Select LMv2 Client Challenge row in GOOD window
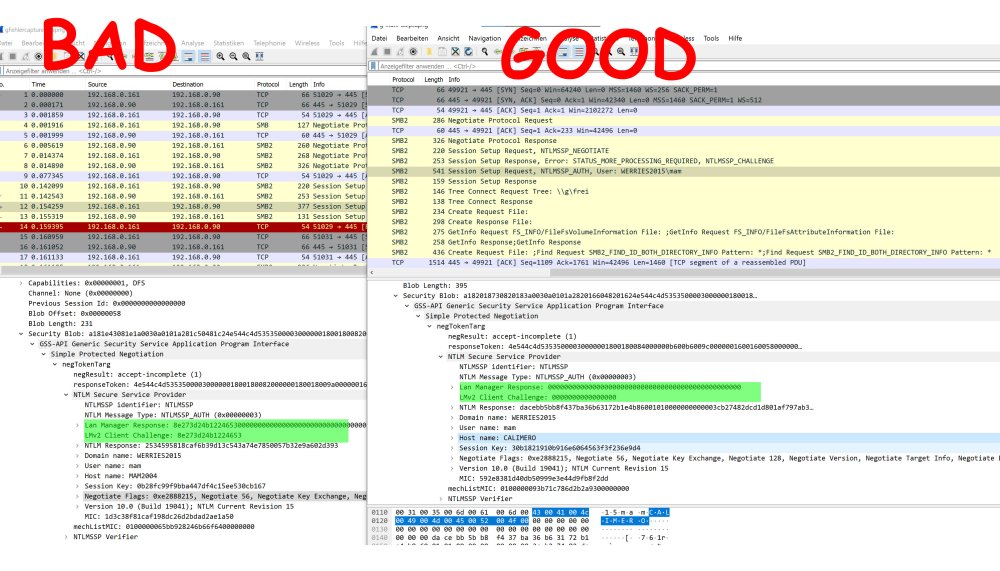1000x571 pixels. tap(538, 397)
